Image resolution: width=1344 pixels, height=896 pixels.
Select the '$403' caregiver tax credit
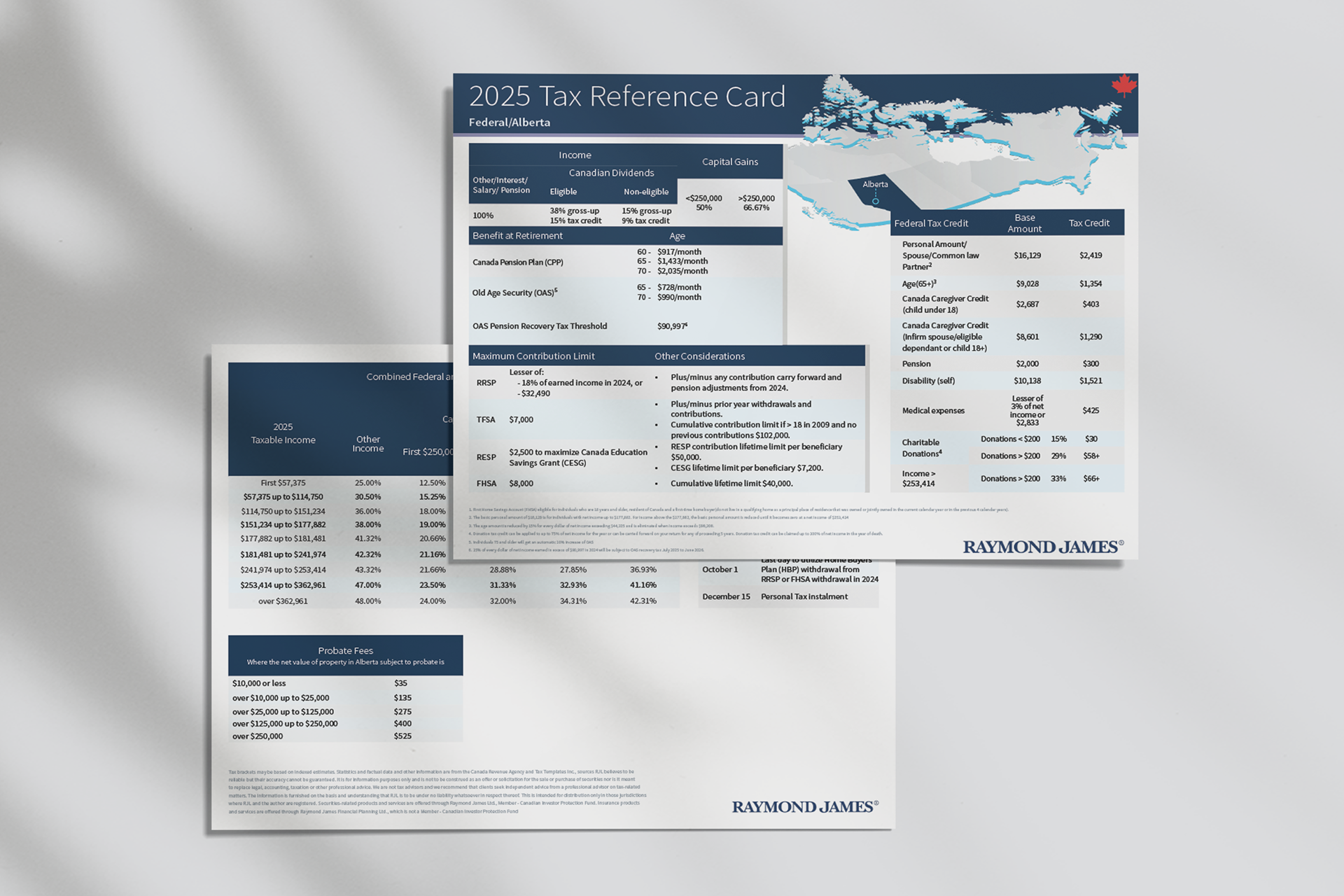click(1091, 304)
